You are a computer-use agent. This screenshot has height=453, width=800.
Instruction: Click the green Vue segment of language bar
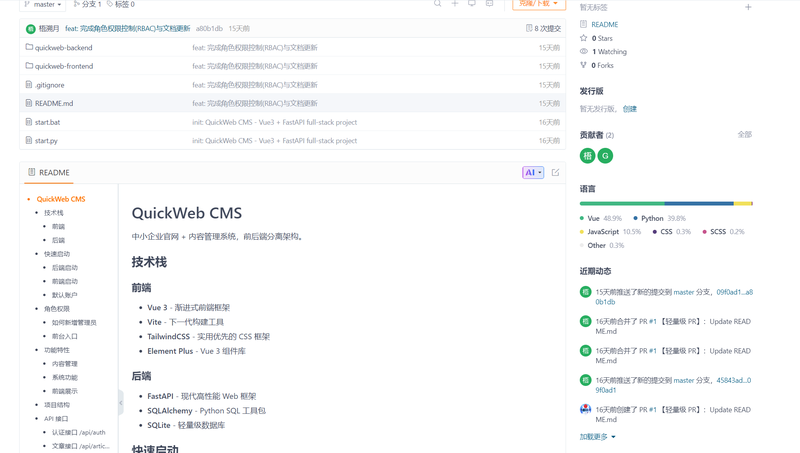tap(622, 204)
